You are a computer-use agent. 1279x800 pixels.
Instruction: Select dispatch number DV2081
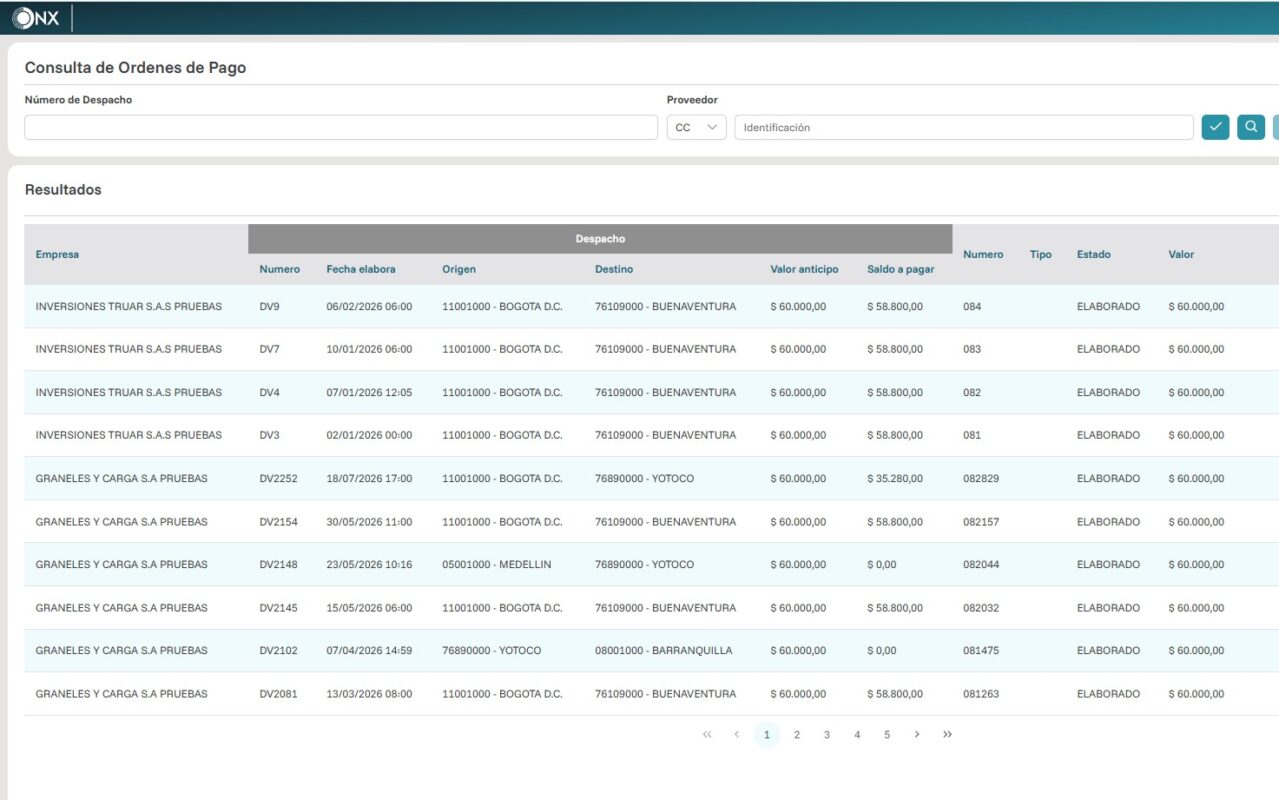pos(278,694)
